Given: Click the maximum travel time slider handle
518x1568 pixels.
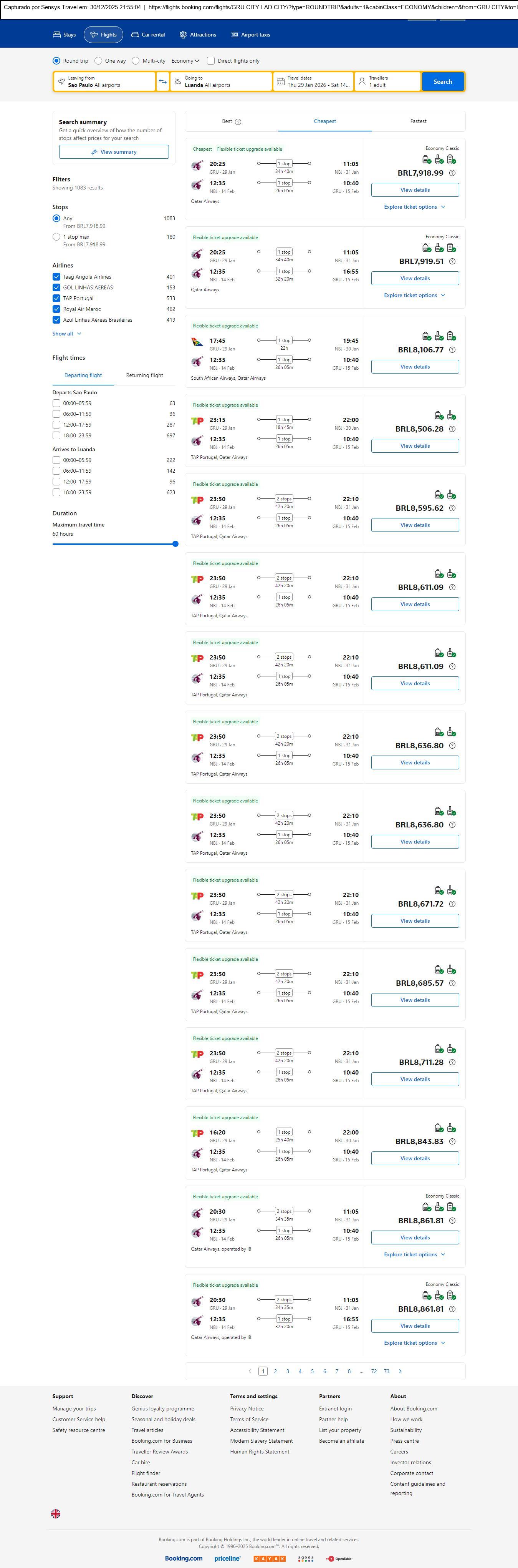Looking at the screenshot, I should [175, 544].
